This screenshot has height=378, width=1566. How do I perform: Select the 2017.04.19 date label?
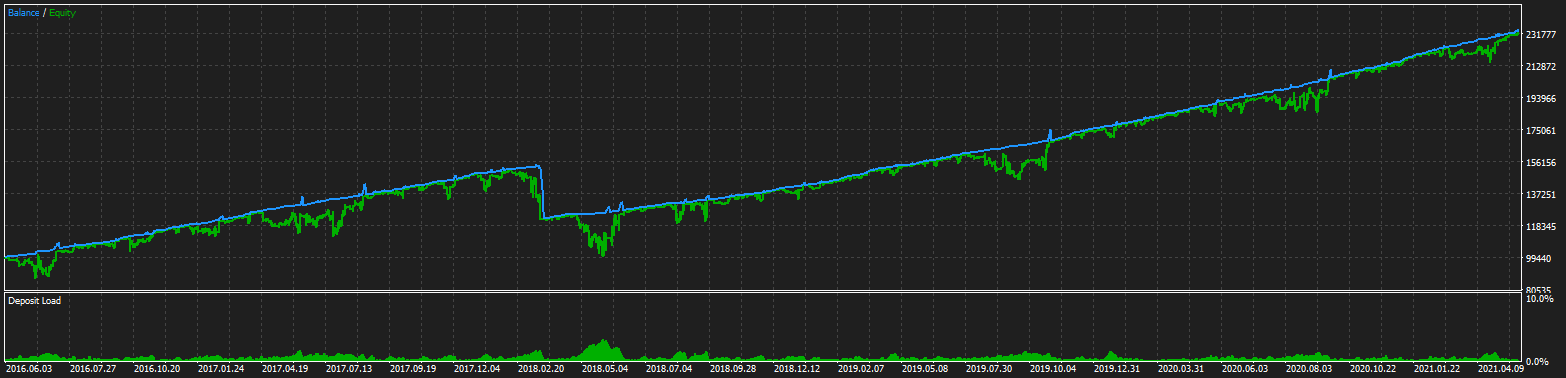(x=286, y=369)
